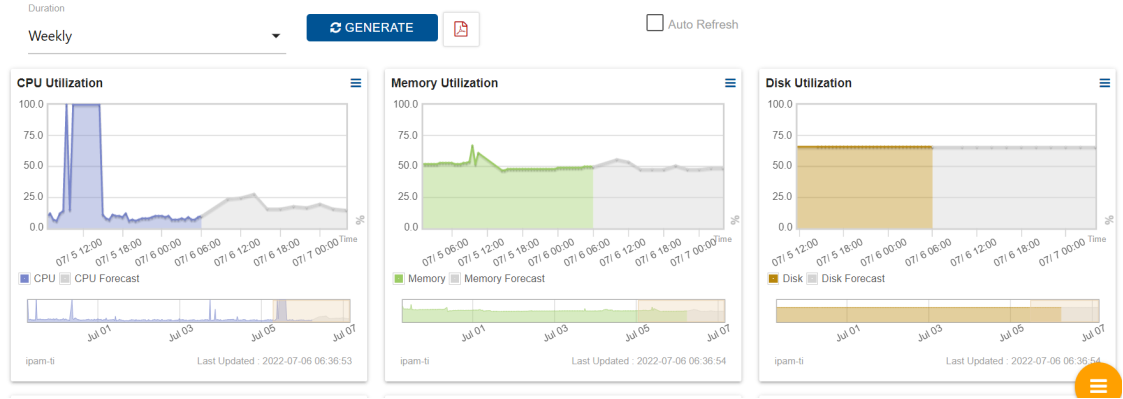Image resolution: width=1123 pixels, height=399 pixels.
Task: Open the orange floating menu button
Action: pyautogui.click(x=1097, y=385)
